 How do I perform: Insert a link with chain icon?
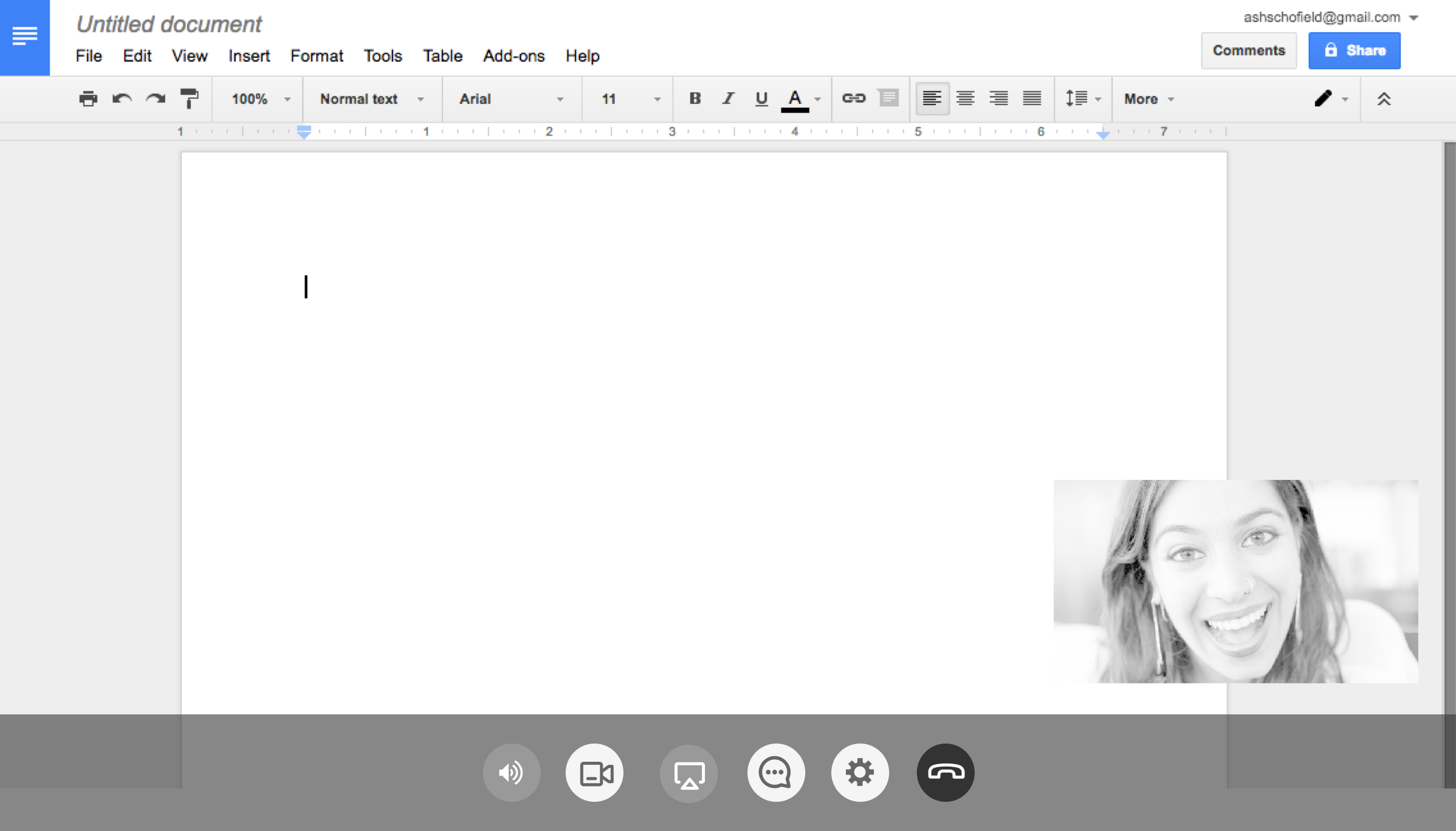(x=853, y=98)
